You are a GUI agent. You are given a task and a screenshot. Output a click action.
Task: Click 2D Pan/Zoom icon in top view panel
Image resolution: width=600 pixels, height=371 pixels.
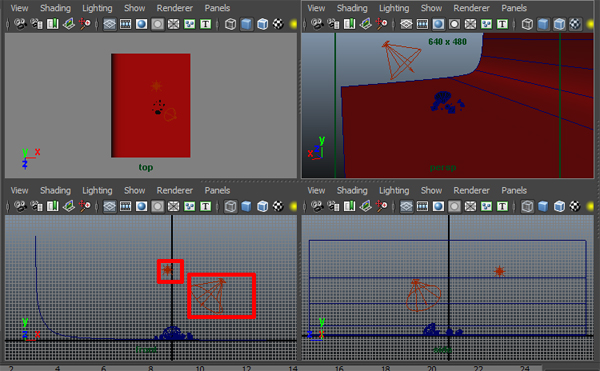pos(85,24)
